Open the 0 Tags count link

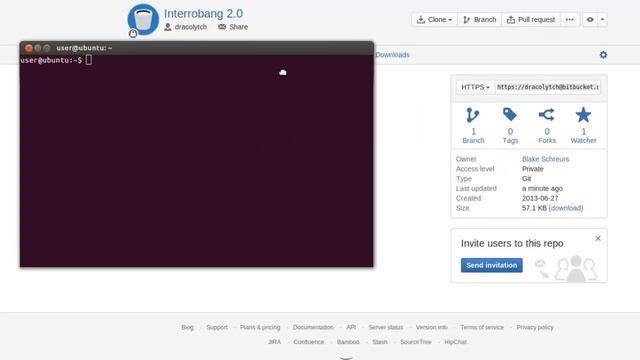point(510,136)
